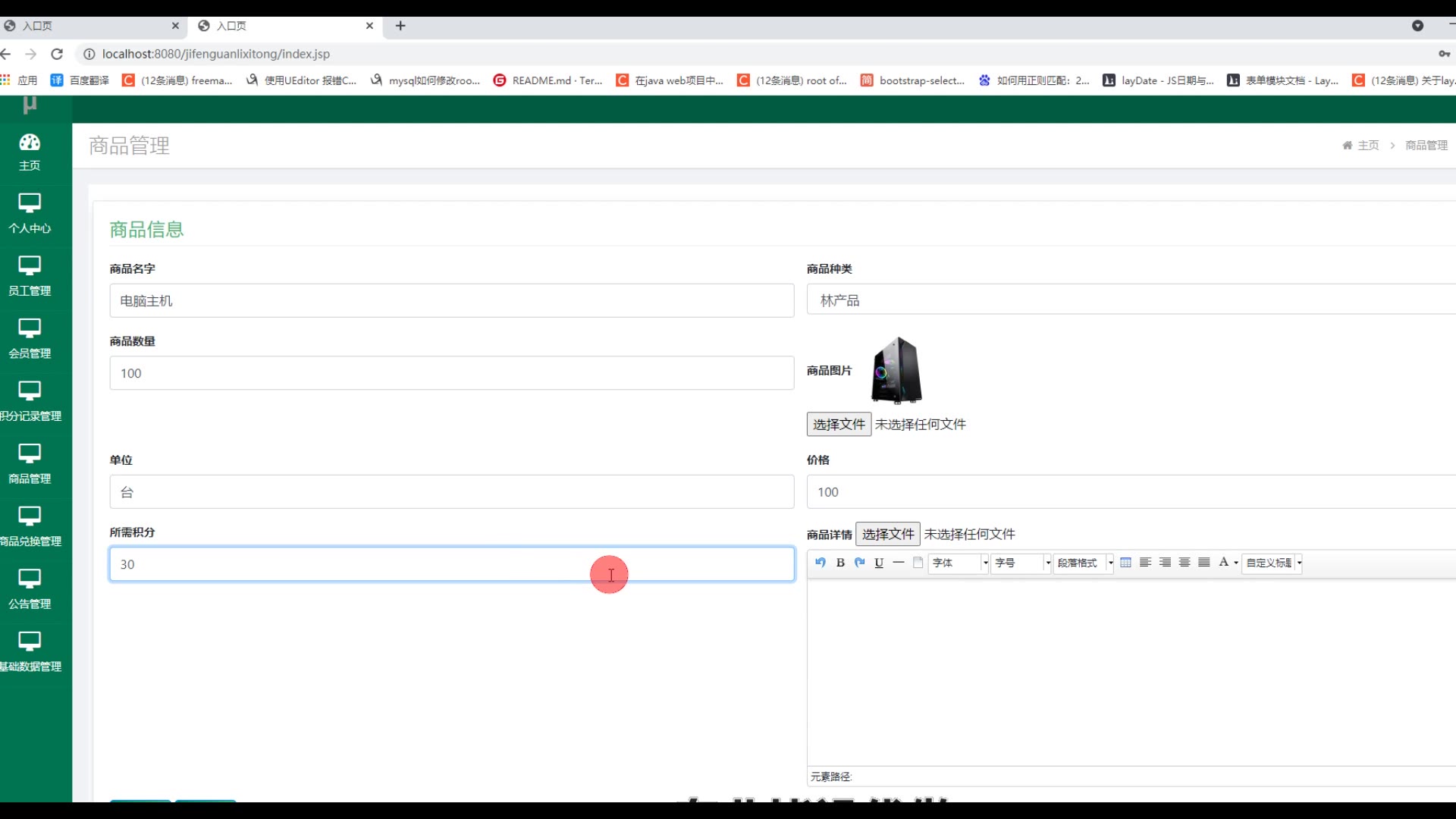Screen dimensions: 1456x819
Task: Expand the 字体 font family dropdown
Action: [x=985, y=563]
